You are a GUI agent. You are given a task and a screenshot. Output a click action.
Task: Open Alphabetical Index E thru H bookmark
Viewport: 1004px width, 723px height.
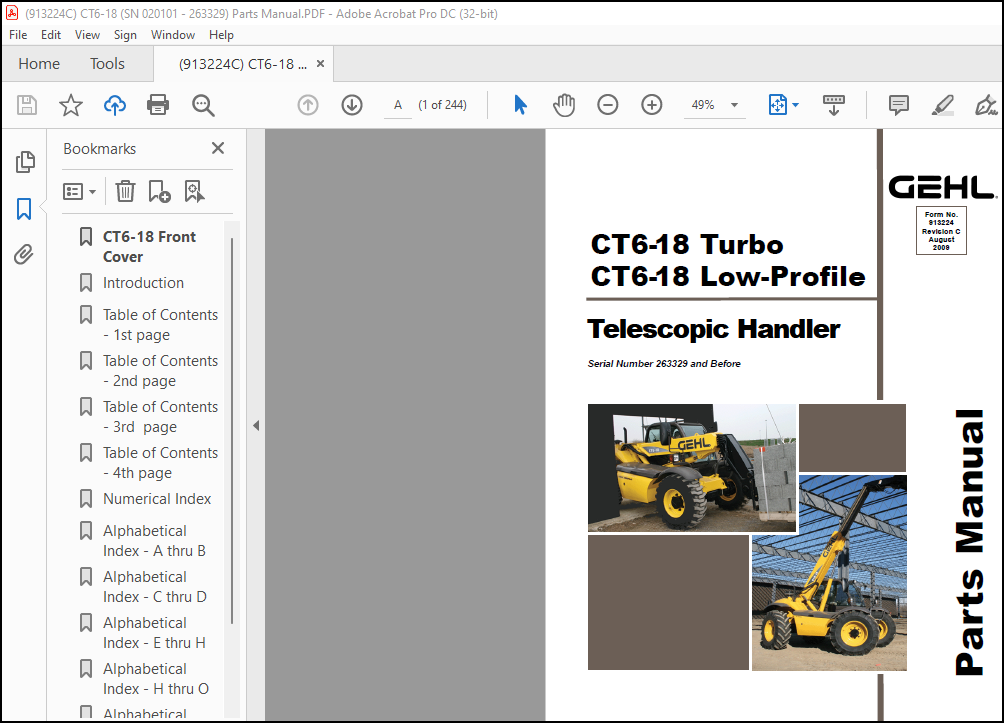[154, 633]
